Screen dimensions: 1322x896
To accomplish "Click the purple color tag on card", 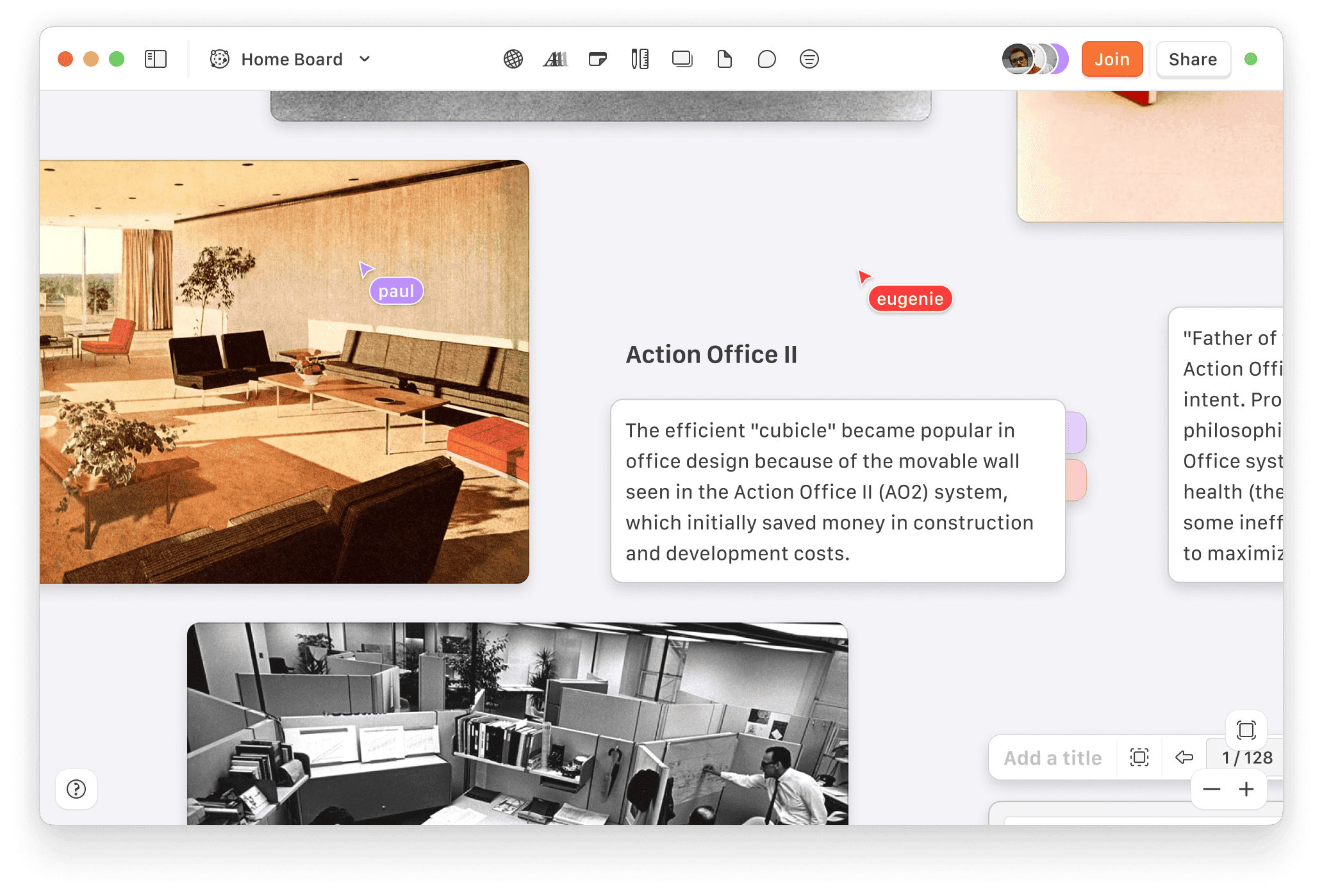I will pos(1077,432).
